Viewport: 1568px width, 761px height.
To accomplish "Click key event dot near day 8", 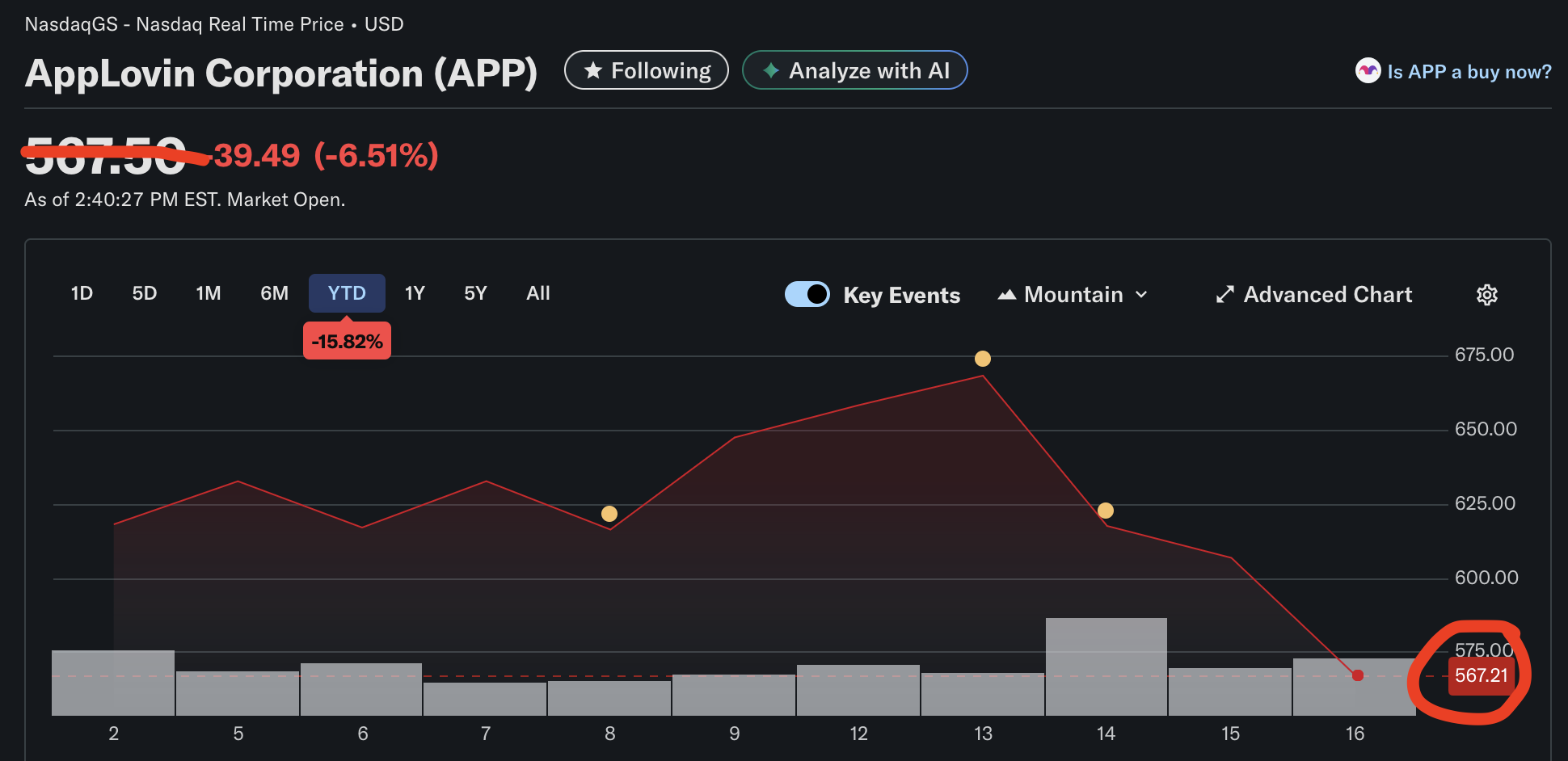I will click(x=609, y=514).
